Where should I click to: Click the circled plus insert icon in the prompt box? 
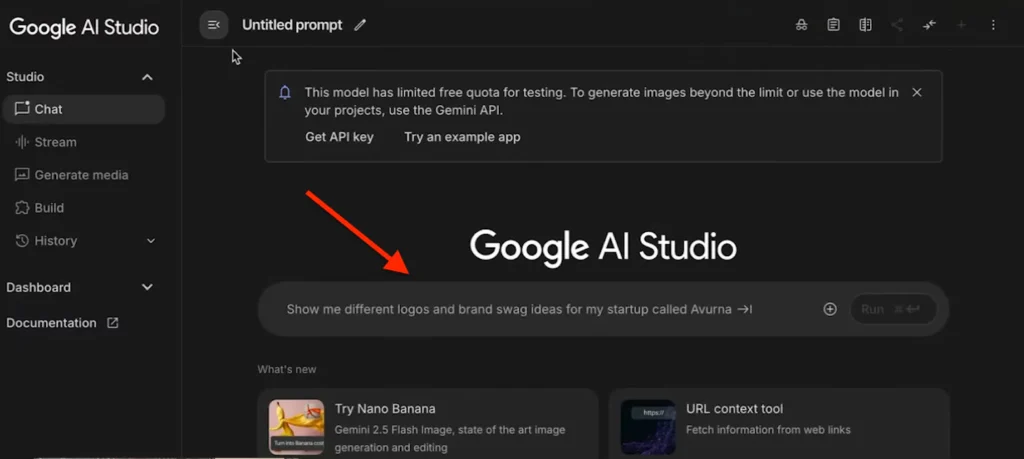(830, 309)
